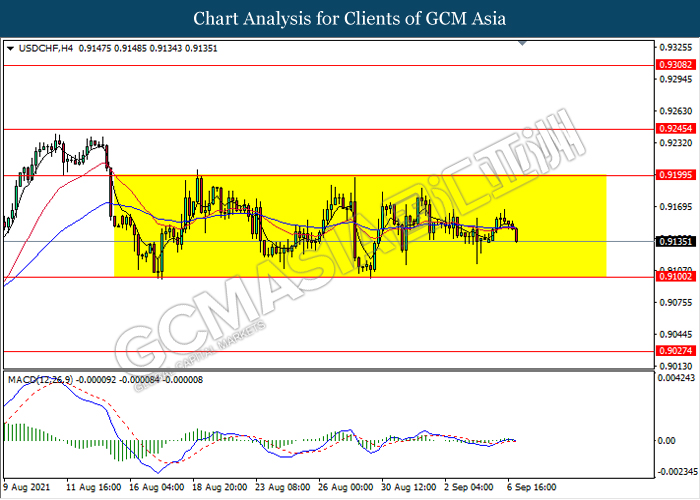Viewport: 700px width, 500px height.
Task: Click the 0.92630 price axis value
Action: (676, 111)
